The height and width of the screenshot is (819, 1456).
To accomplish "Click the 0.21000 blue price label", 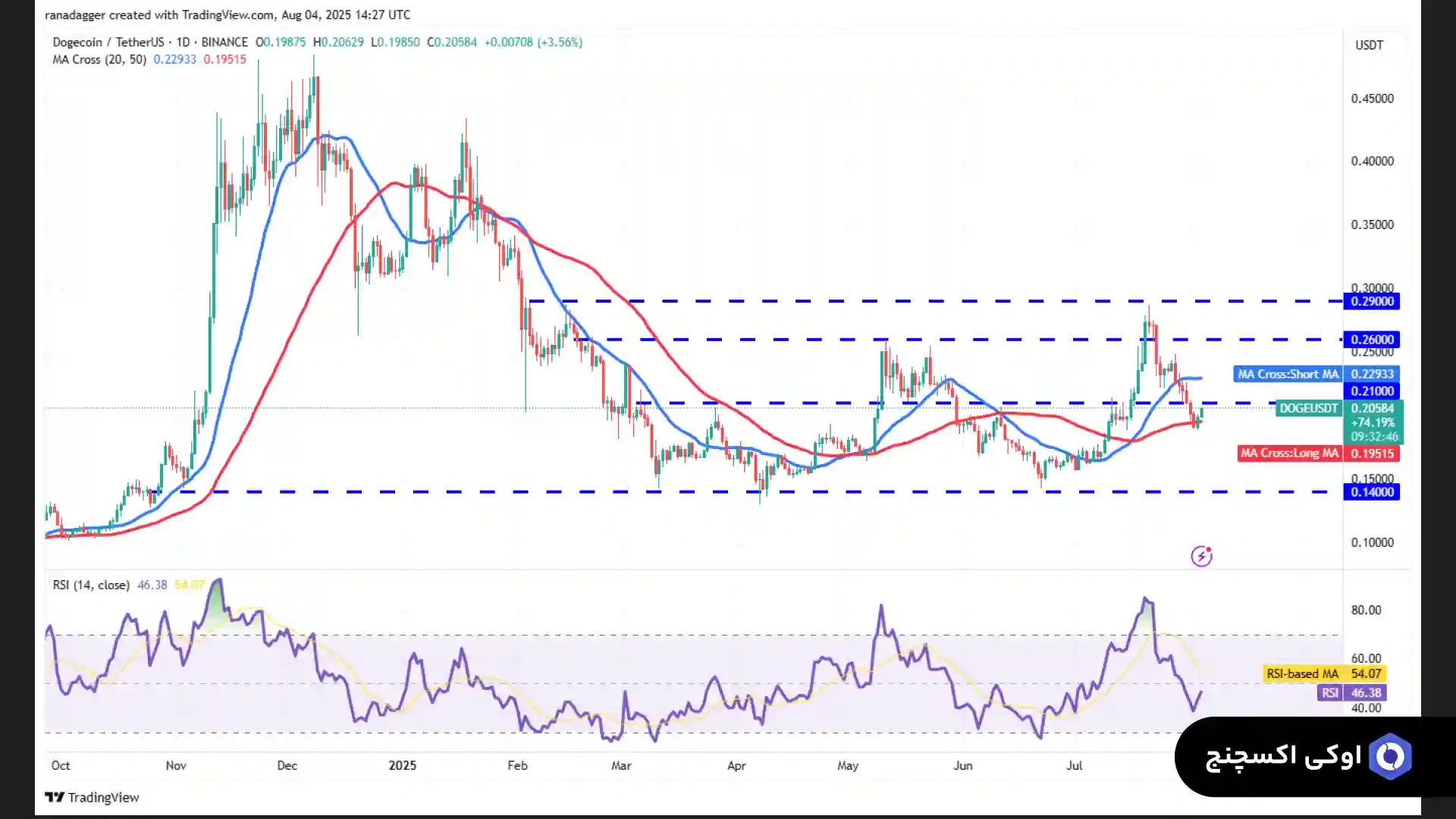I will pos(1371,391).
